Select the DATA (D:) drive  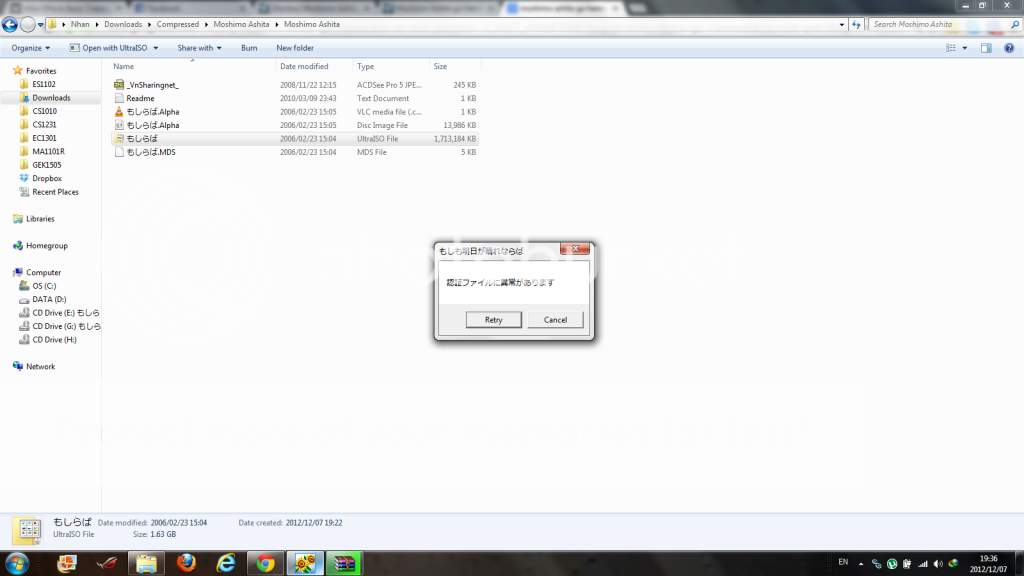[x=49, y=299]
